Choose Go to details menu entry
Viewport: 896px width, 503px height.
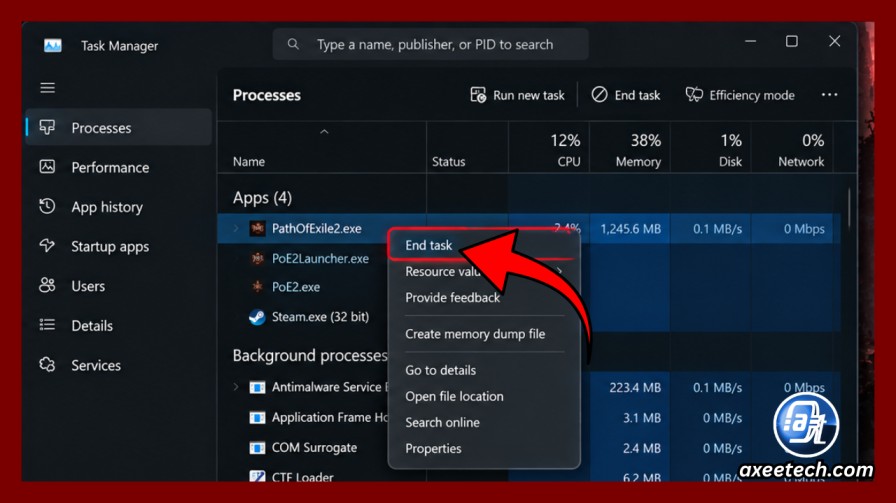(441, 370)
